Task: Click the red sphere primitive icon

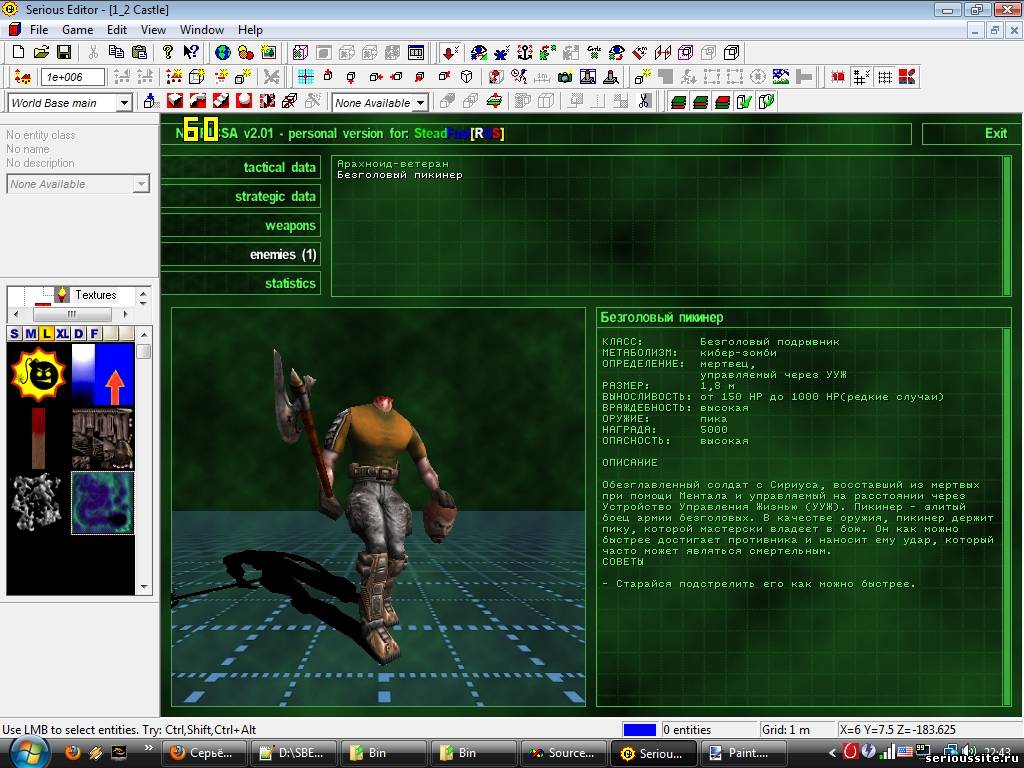Action: [x=244, y=101]
